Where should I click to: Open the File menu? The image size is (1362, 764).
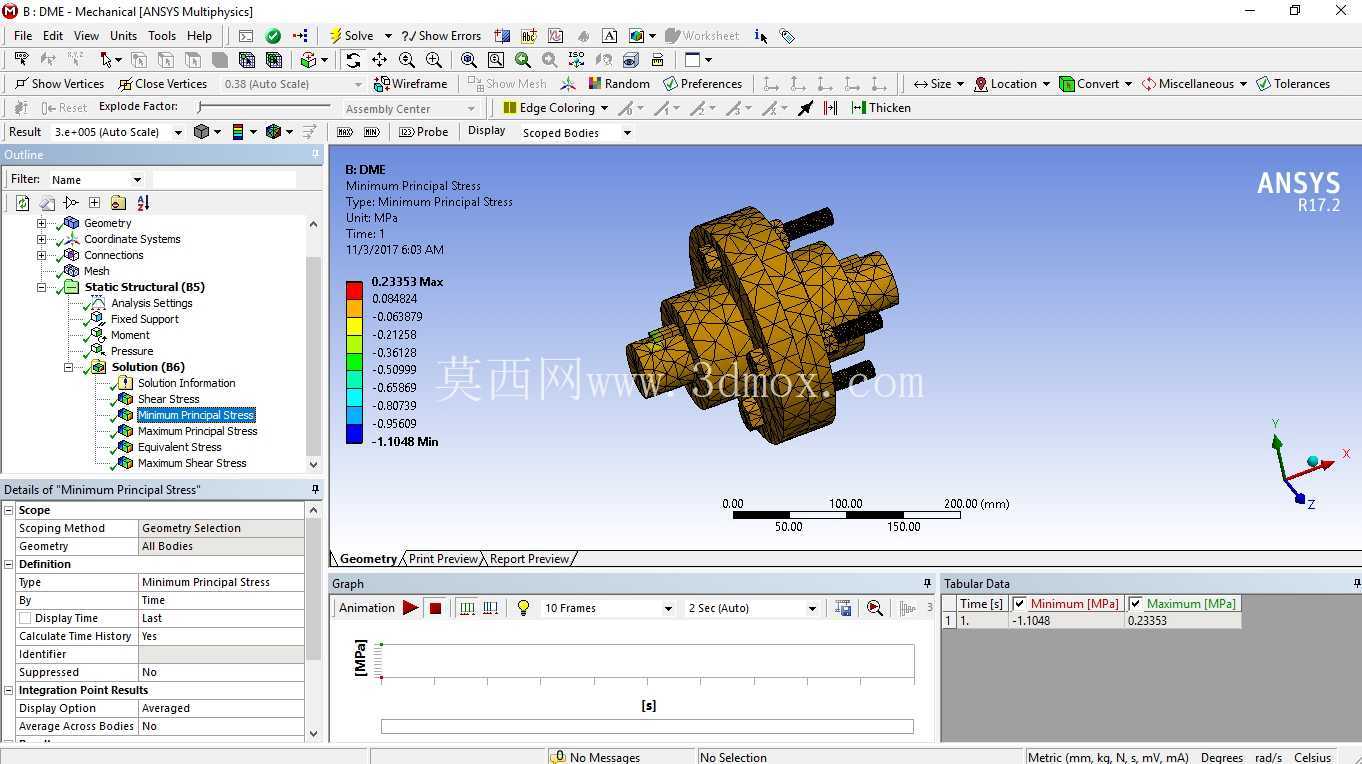(23, 36)
